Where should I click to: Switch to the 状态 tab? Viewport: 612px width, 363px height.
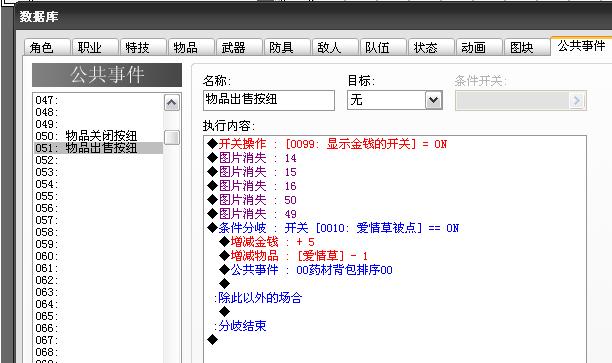click(431, 48)
